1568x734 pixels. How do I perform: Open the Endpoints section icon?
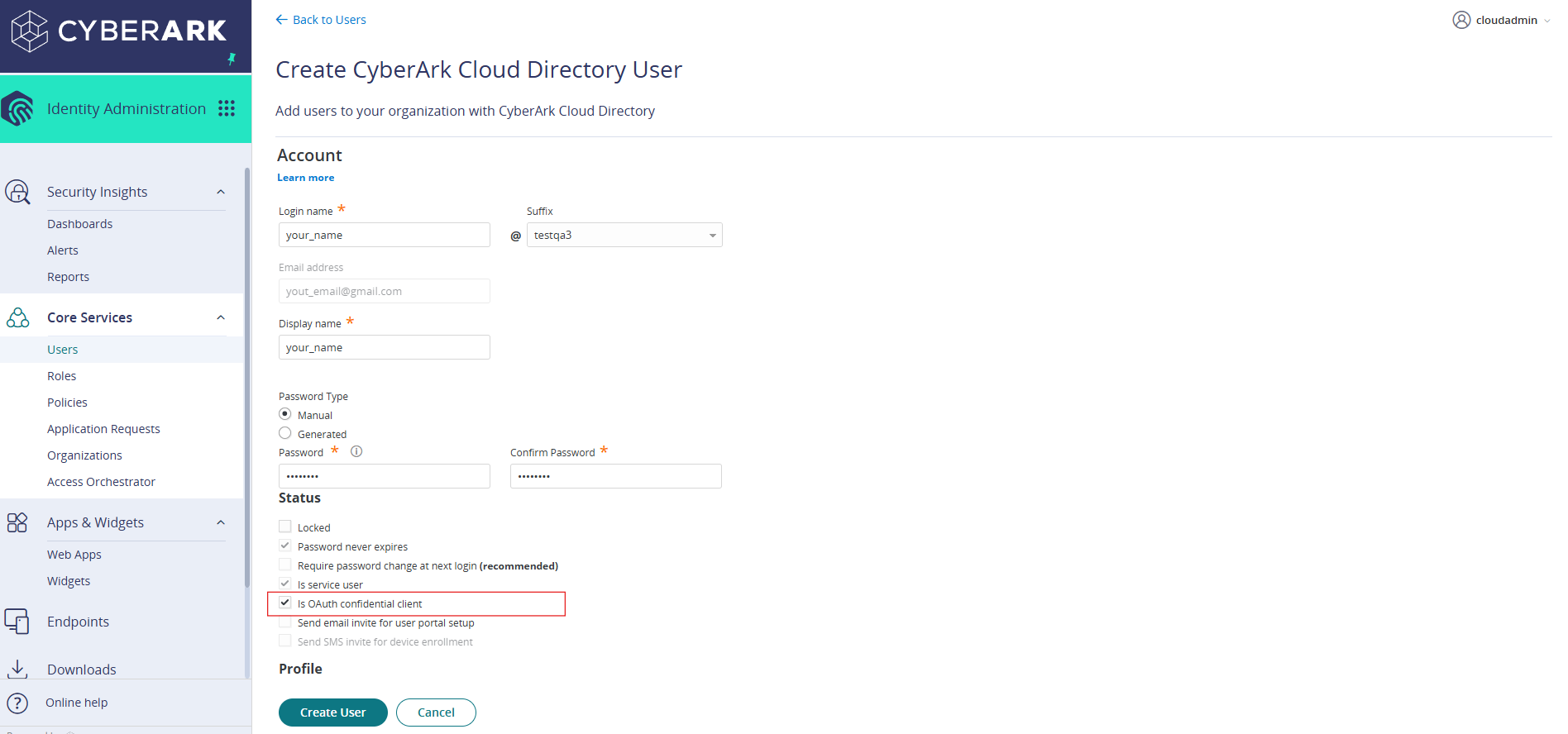[x=17, y=622]
